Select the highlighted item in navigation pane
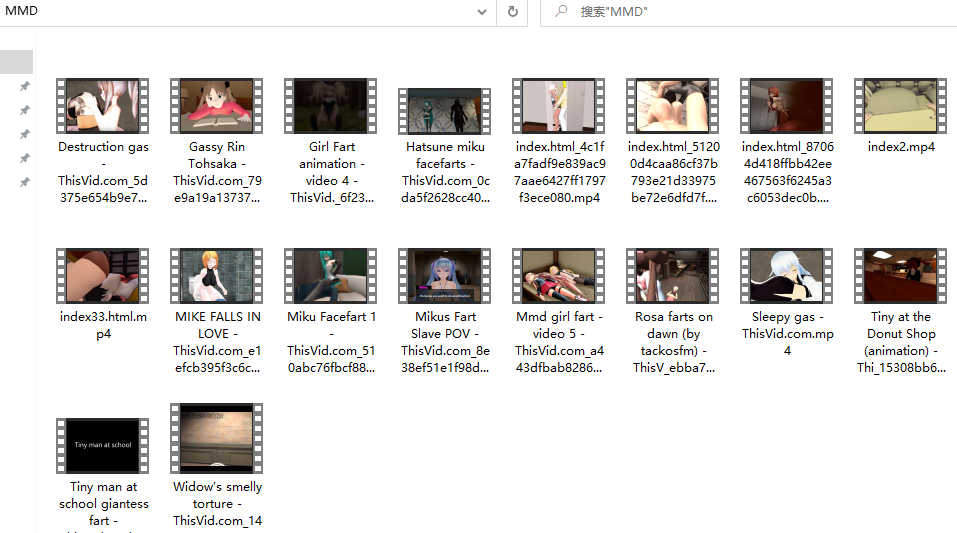Screen dimensions: 957x533 pyautogui.click(x=17, y=62)
